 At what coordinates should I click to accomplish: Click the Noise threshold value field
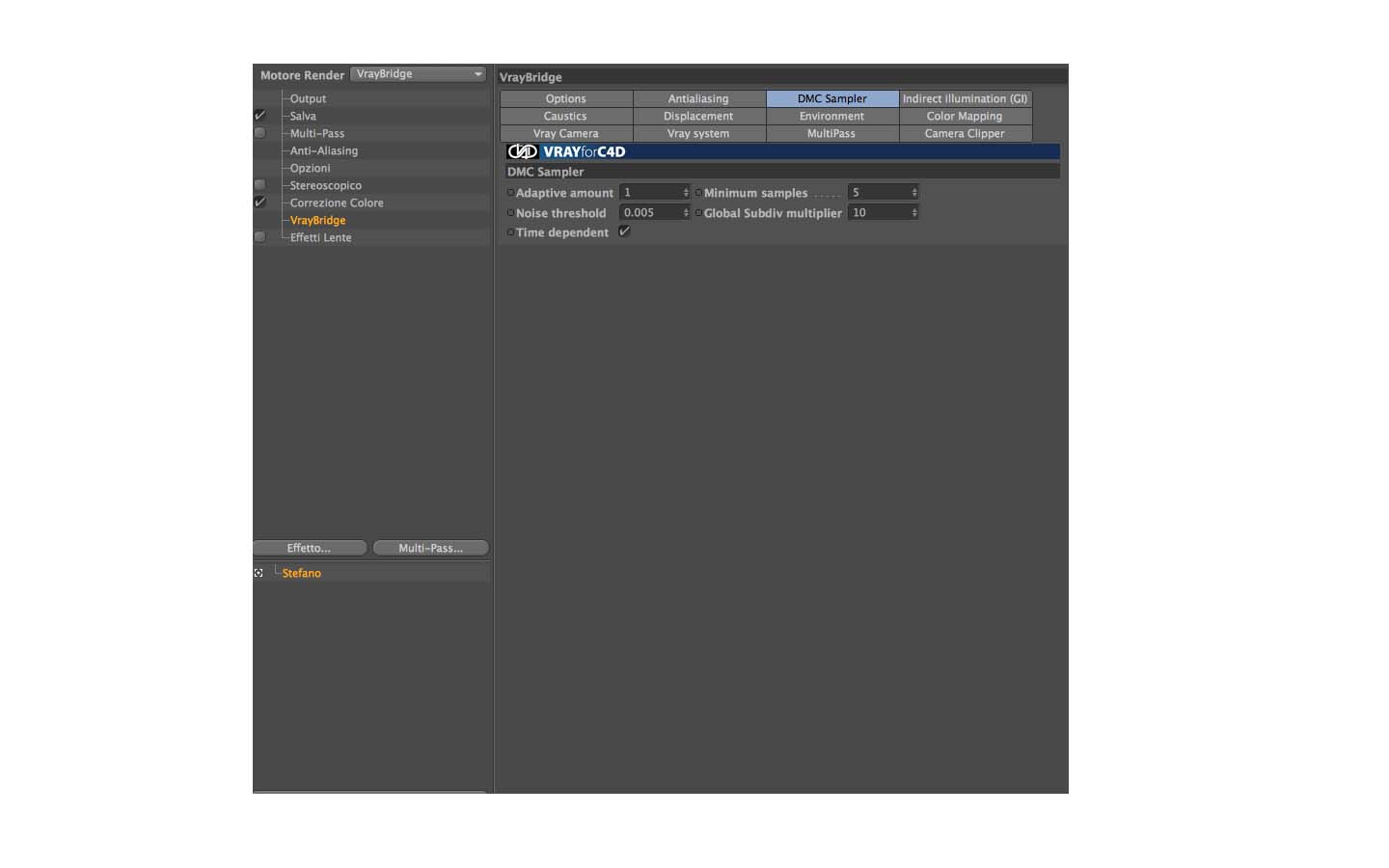[650, 212]
